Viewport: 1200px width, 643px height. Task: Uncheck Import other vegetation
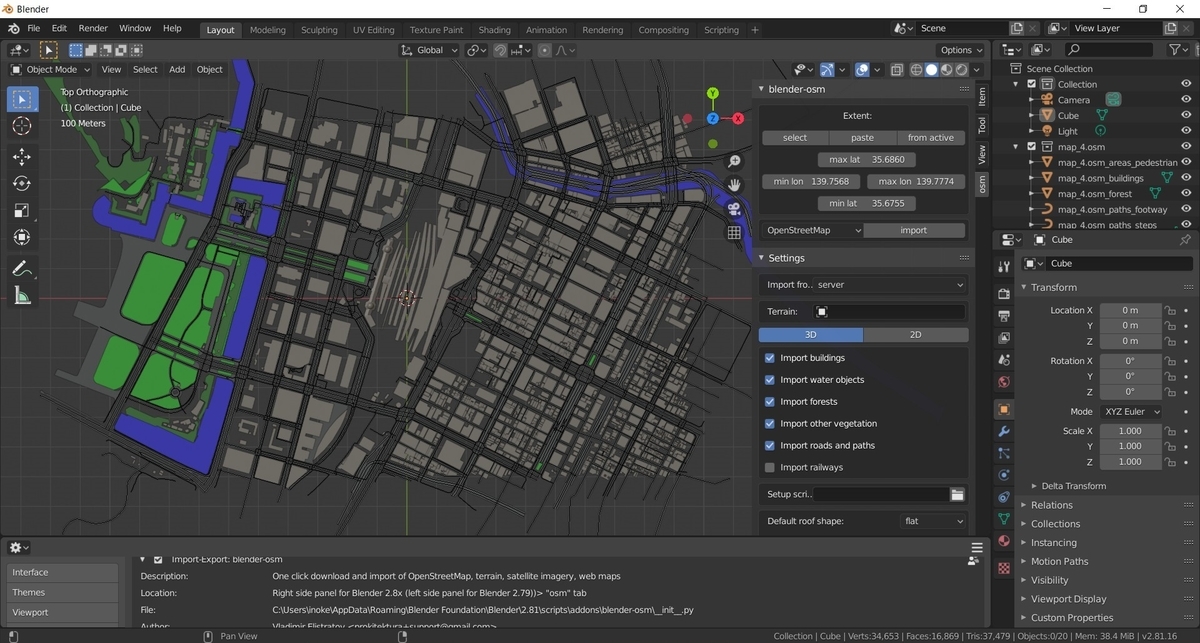pyautogui.click(x=769, y=424)
